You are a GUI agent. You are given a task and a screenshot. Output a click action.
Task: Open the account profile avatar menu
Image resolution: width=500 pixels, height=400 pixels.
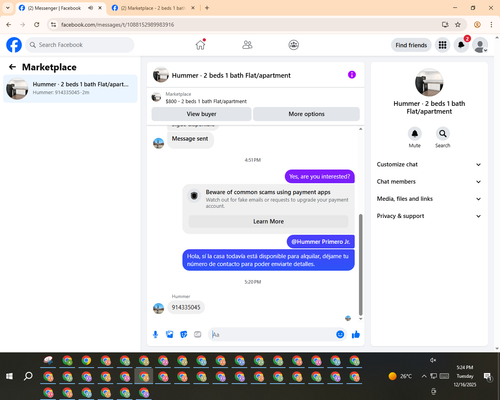pos(480,45)
